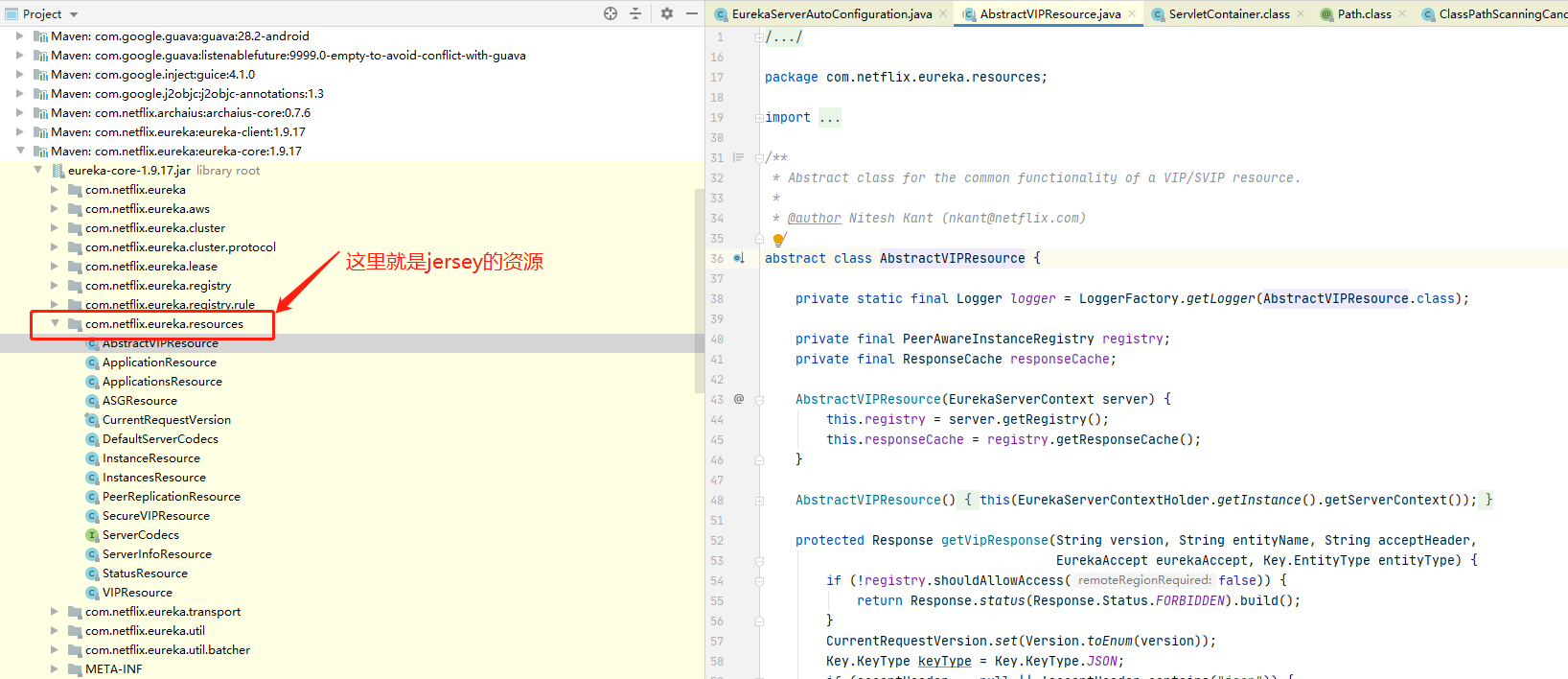Viewport: 1568px width, 679px height.
Task: Open the Project view dropdown
Action: pyautogui.click(x=74, y=14)
